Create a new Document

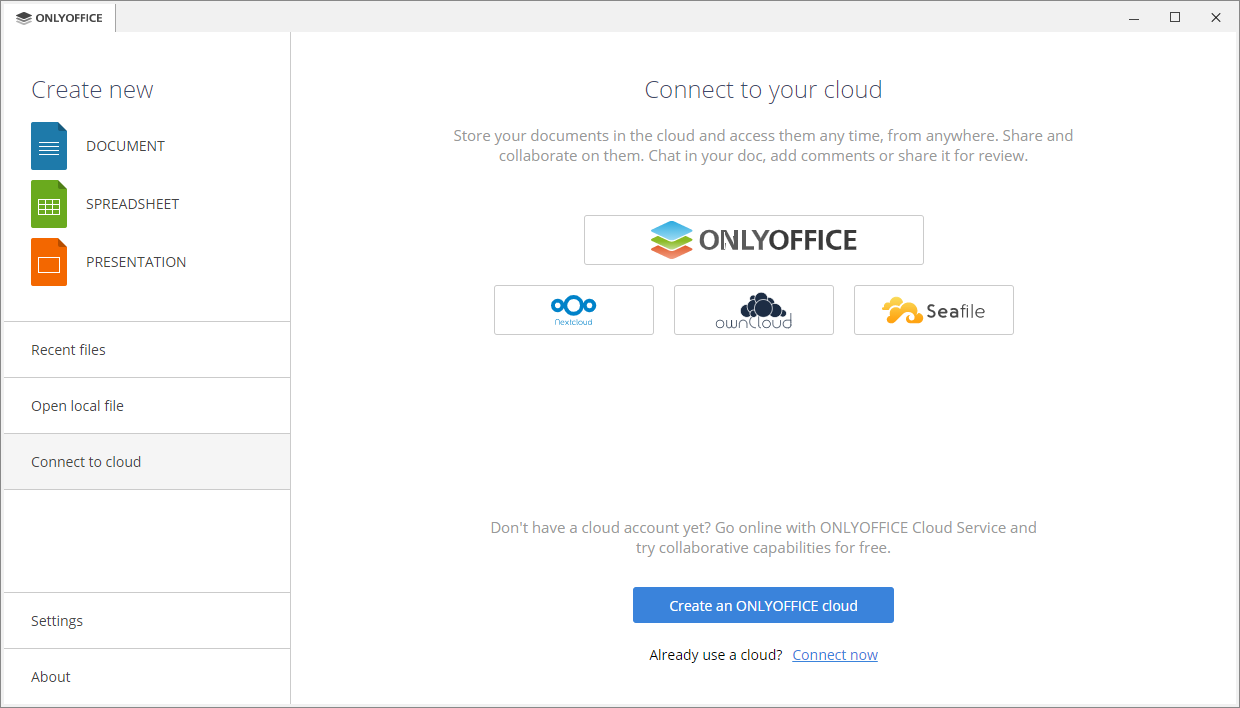click(x=125, y=145)
